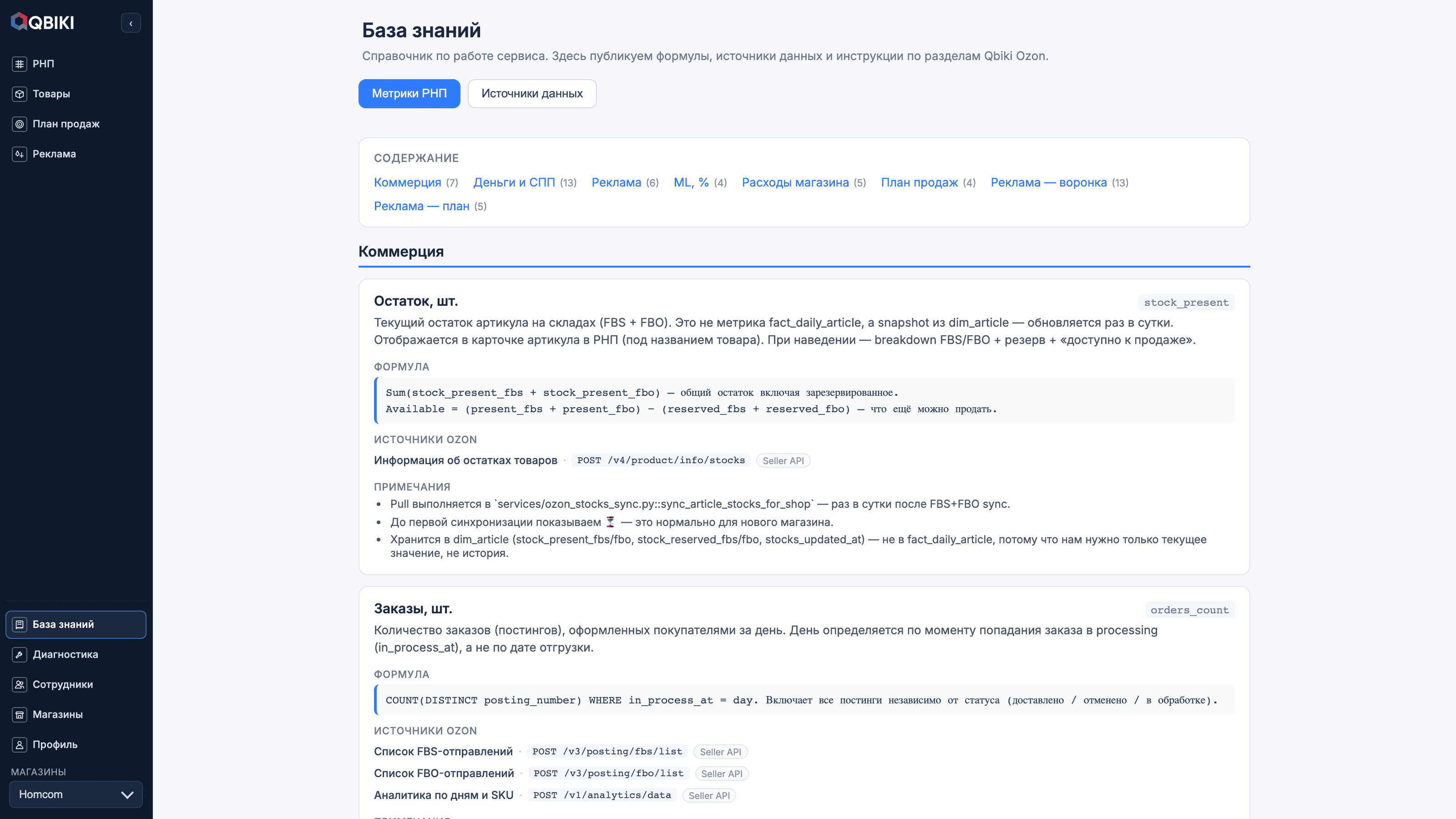
Task: Select the План продаж target icon
Action: click(19, 124)
